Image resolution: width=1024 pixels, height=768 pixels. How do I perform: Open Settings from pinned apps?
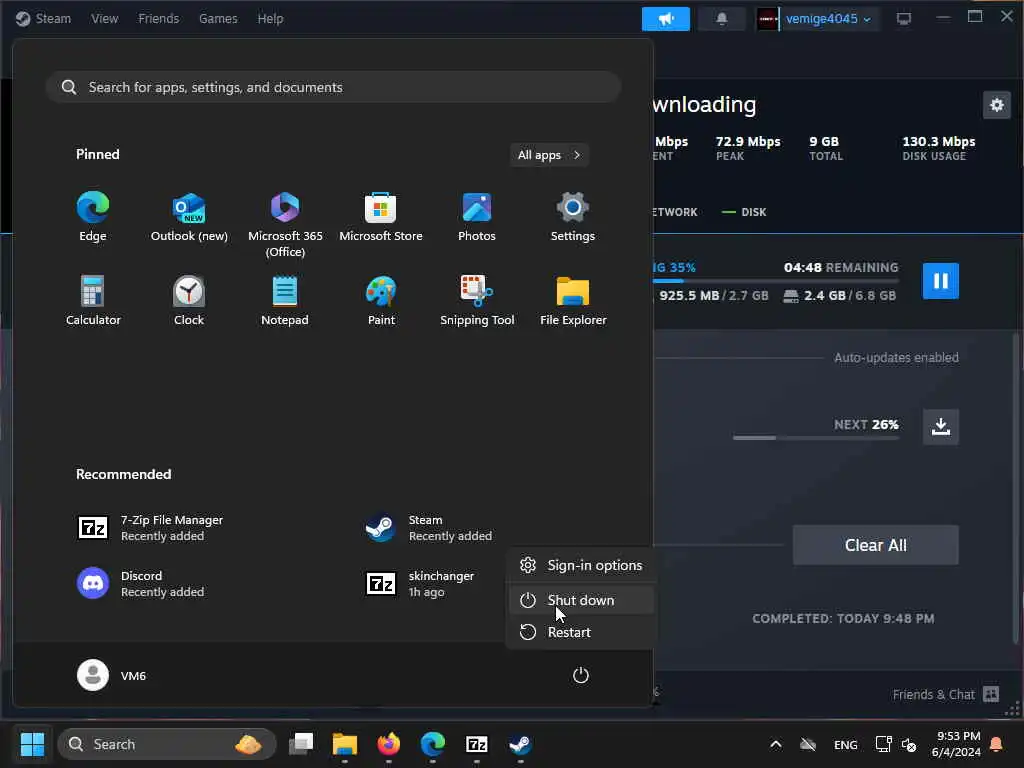(x=573, y=217)
